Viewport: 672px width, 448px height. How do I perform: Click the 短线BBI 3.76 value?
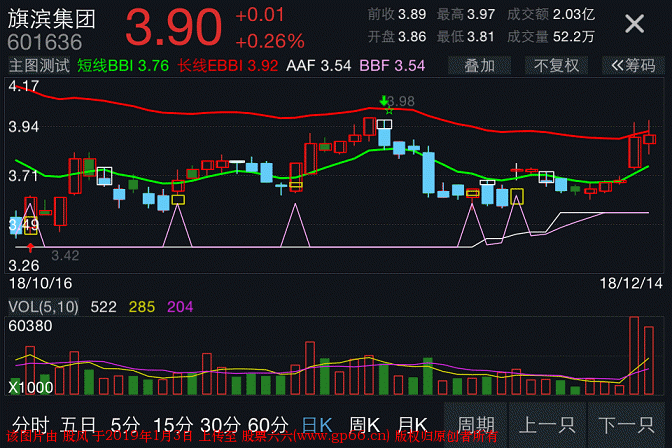click(123, 66)
